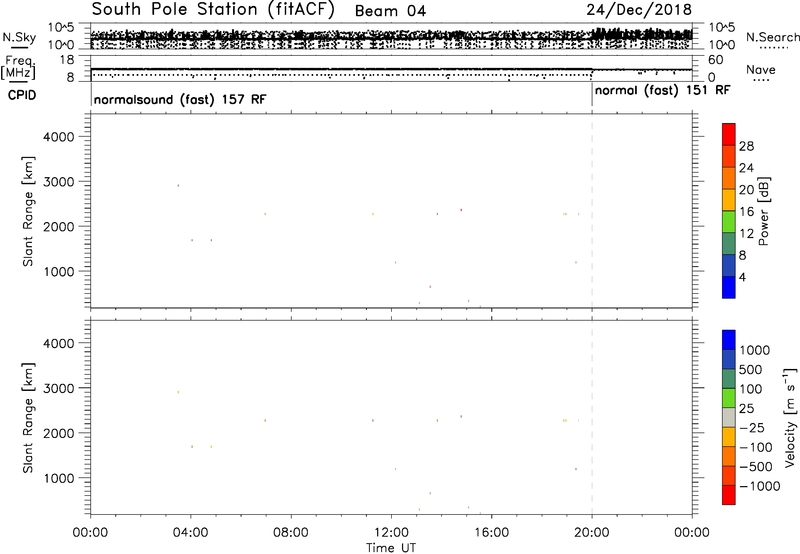Click the "10^5" tick beside N.Search

point(721,28)
